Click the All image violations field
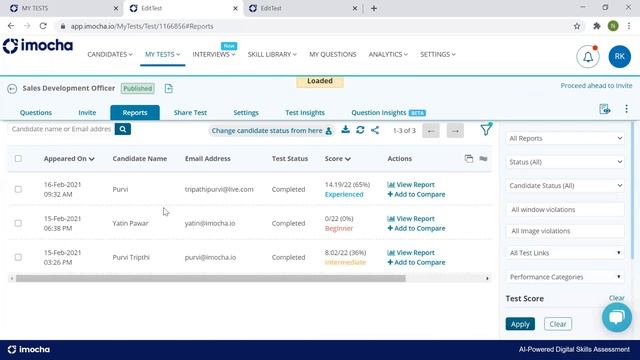Image resolution: width=640 pixels, height=360 pixels. [565, 231]
